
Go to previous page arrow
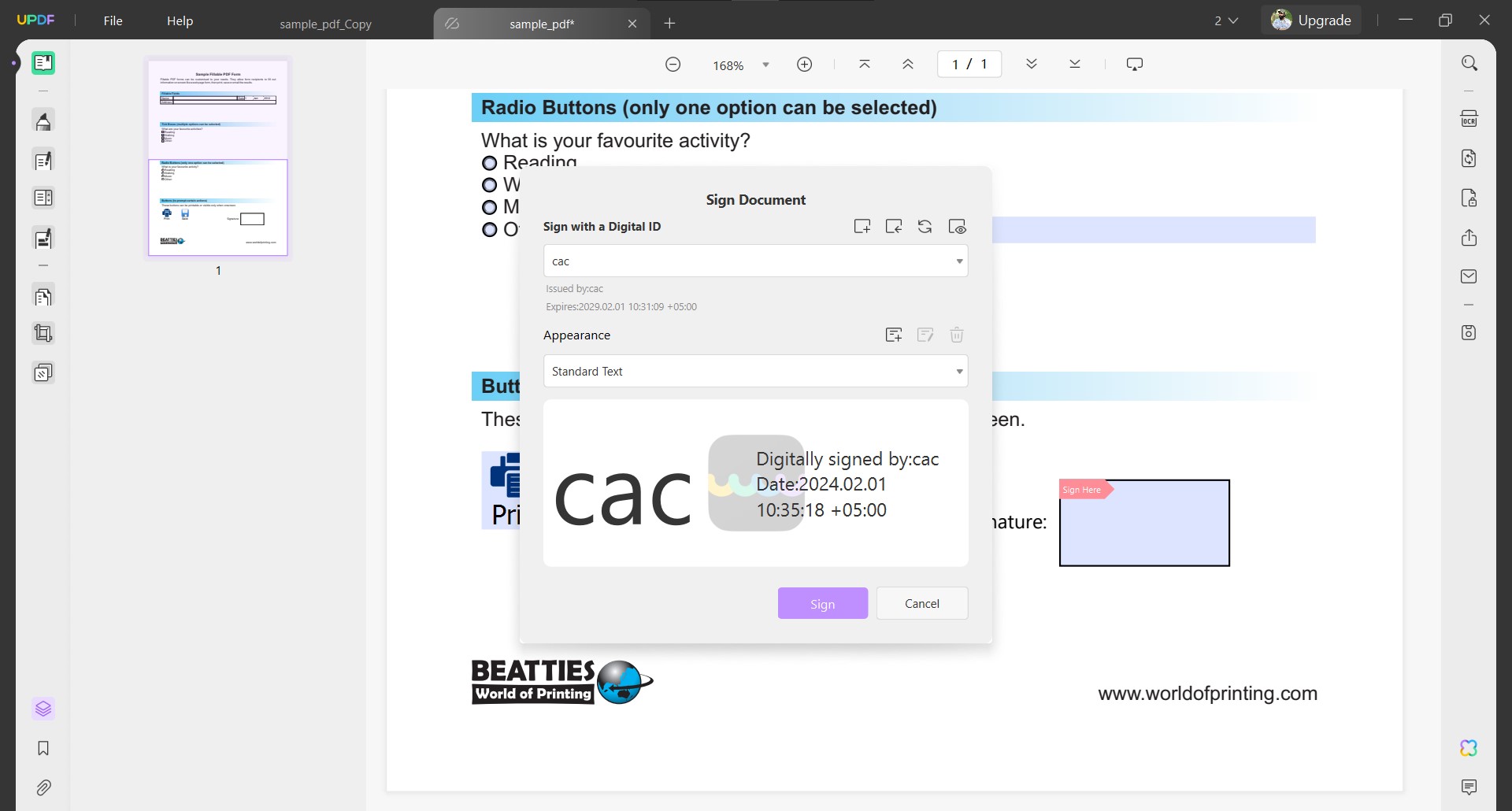point(908,65)
